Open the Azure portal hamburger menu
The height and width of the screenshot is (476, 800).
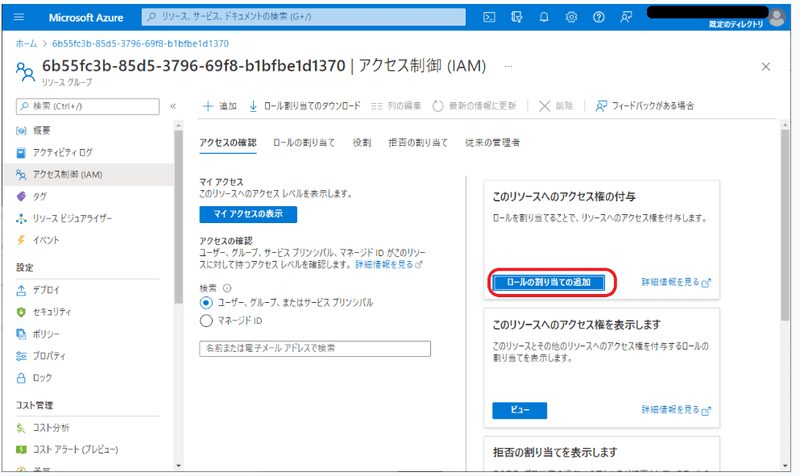coord(19,17)
